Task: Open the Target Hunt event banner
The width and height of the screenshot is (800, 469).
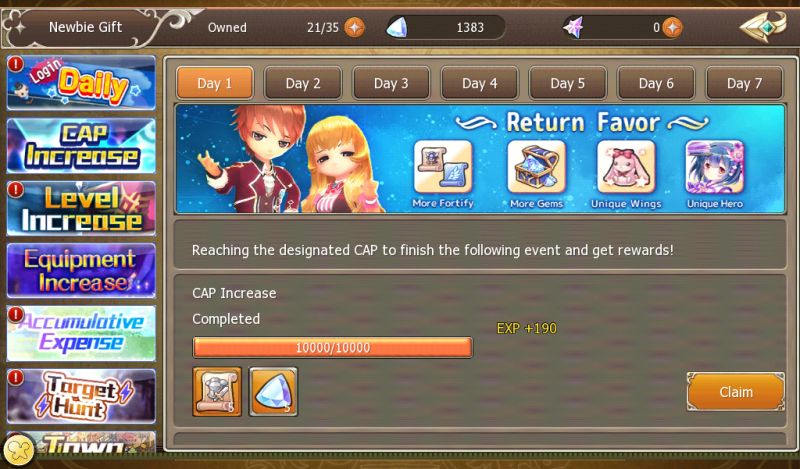Action: 81,397
